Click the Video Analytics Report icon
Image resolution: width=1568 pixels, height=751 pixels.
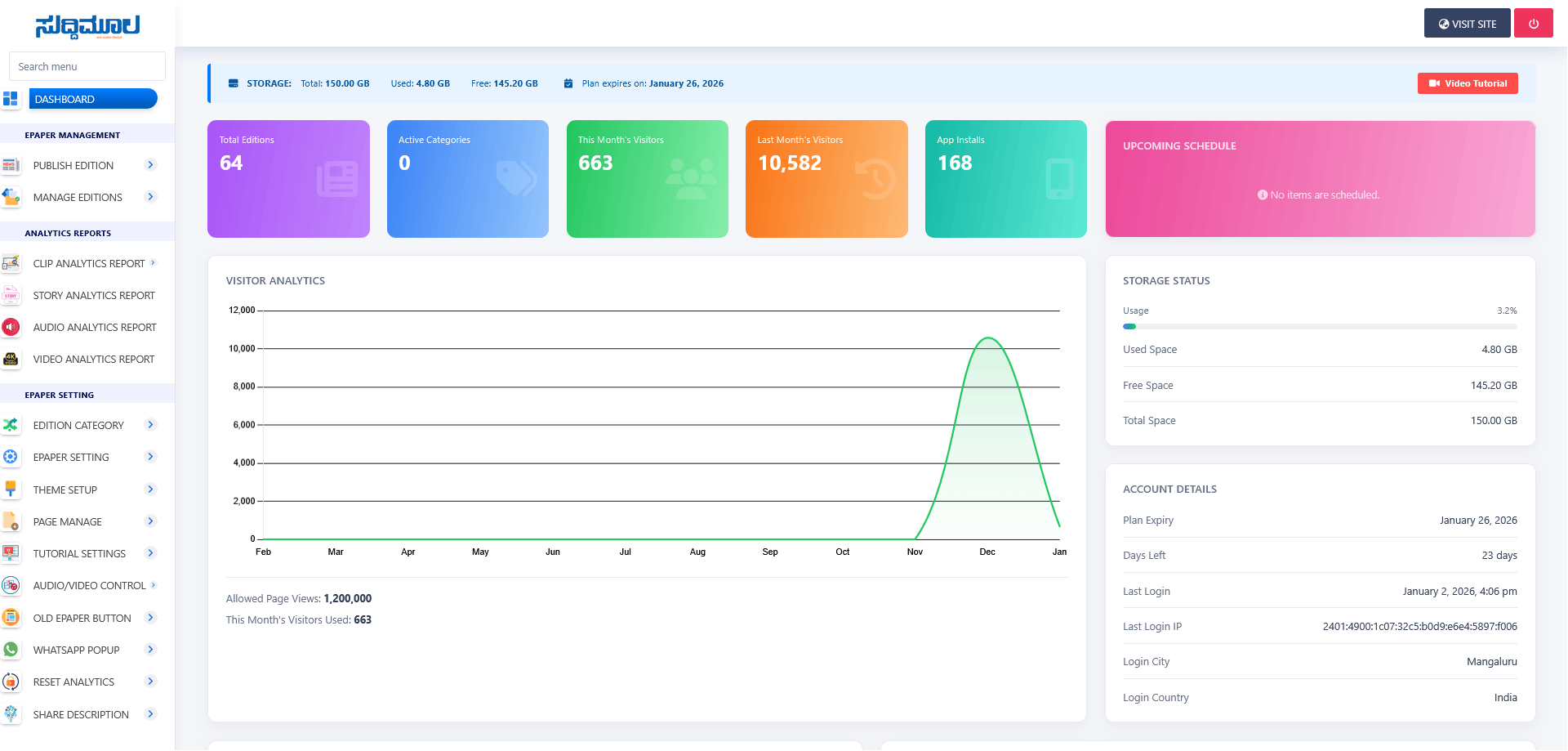coord(11,359)
